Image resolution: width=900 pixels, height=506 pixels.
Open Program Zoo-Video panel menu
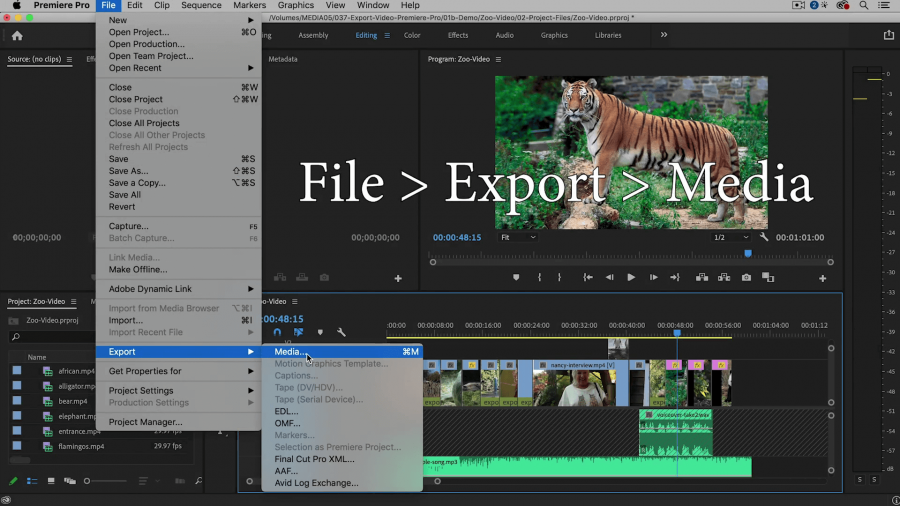498,59
